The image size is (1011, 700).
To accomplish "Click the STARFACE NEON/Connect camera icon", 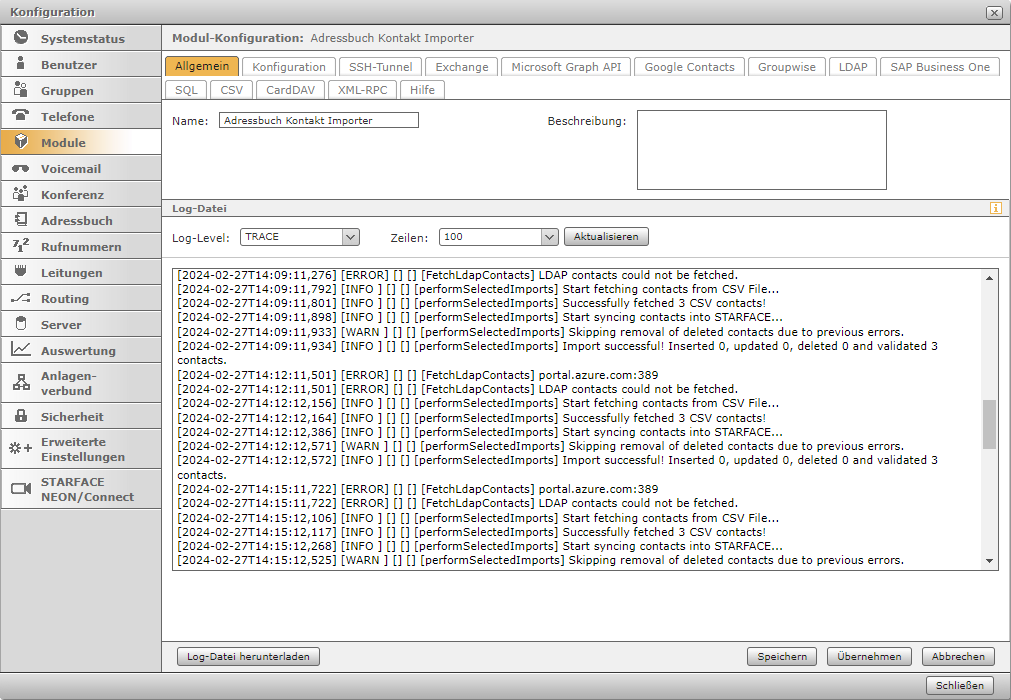I will (21, 489).
